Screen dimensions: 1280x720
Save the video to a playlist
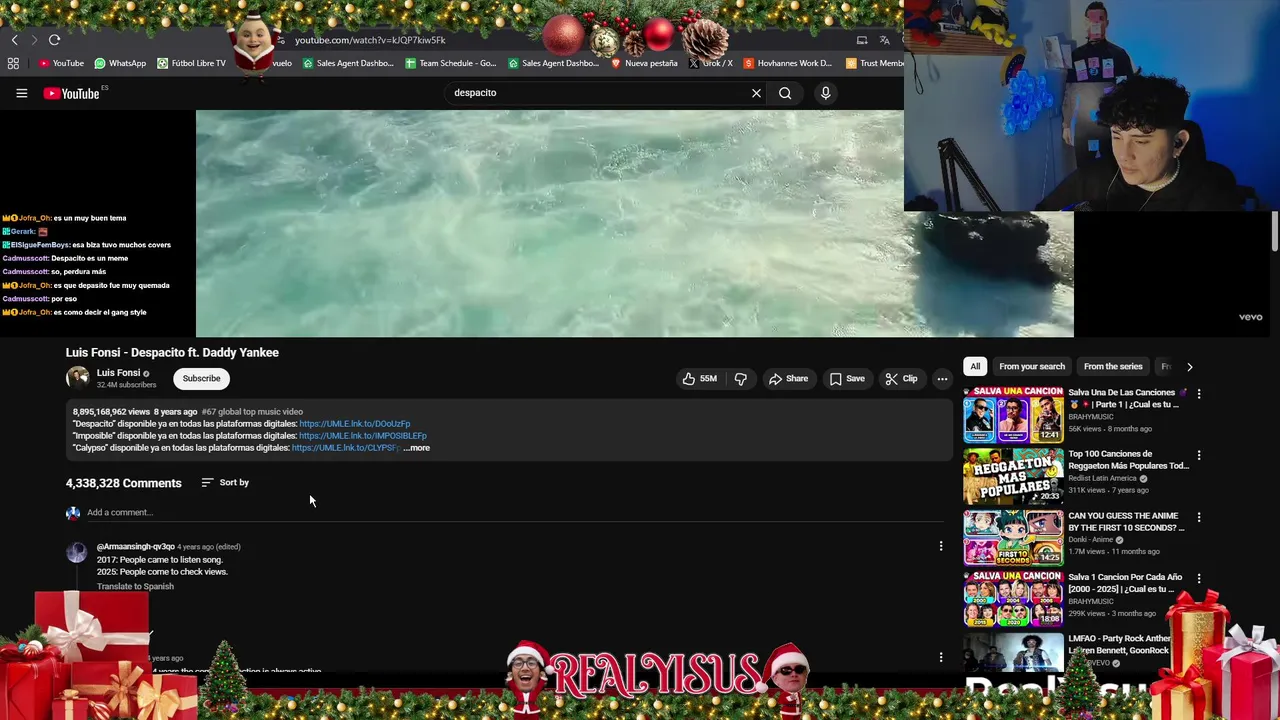tap(847, 379)
